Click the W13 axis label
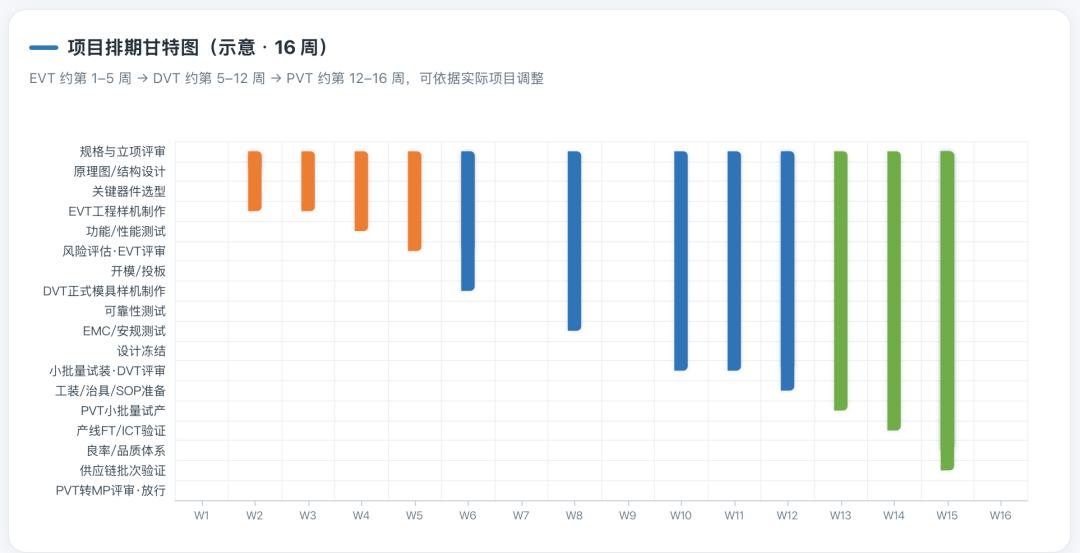Viewport: 1080px width, 553px height. tap(841, 514)
